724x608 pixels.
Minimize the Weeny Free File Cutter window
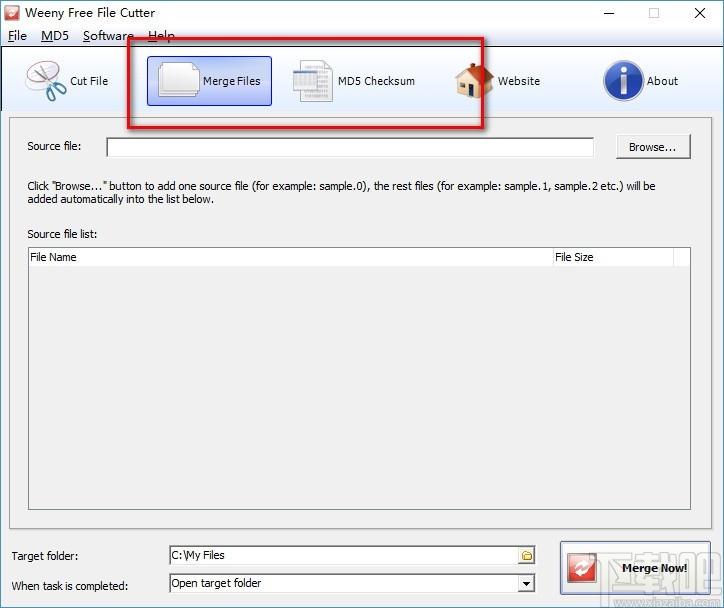click(609, 13)
